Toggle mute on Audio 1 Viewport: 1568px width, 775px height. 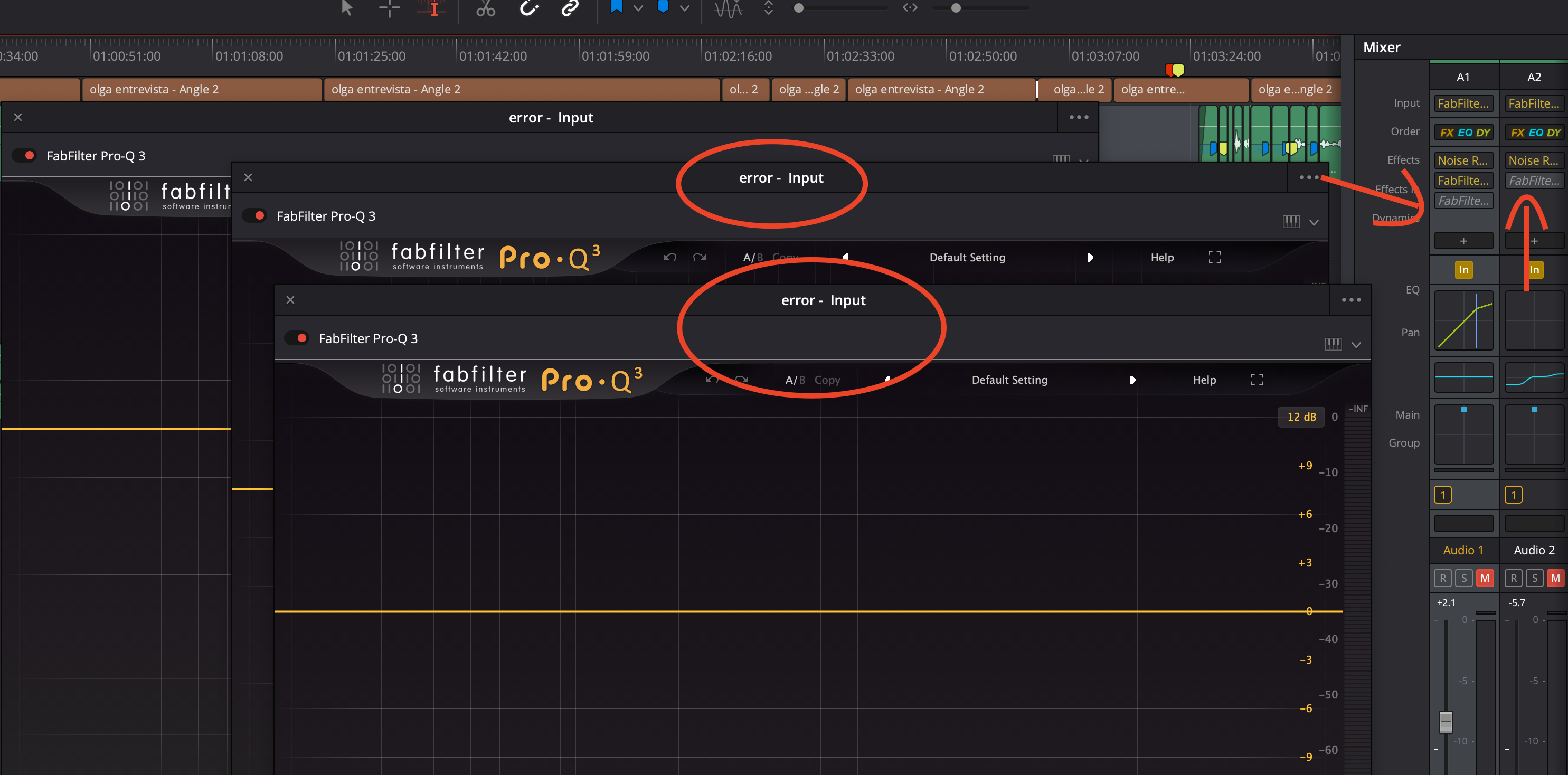[1485, 578]
